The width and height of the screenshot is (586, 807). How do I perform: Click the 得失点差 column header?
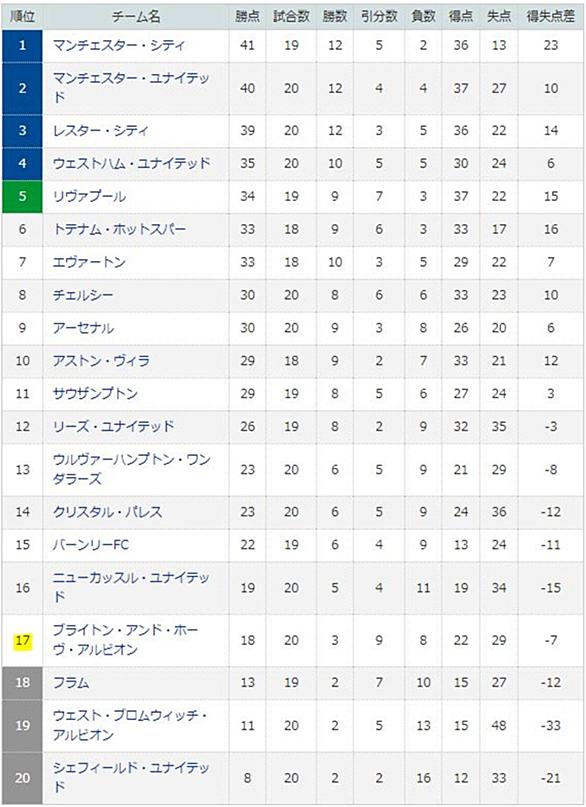pyautogui.click(x=551, y=16)
